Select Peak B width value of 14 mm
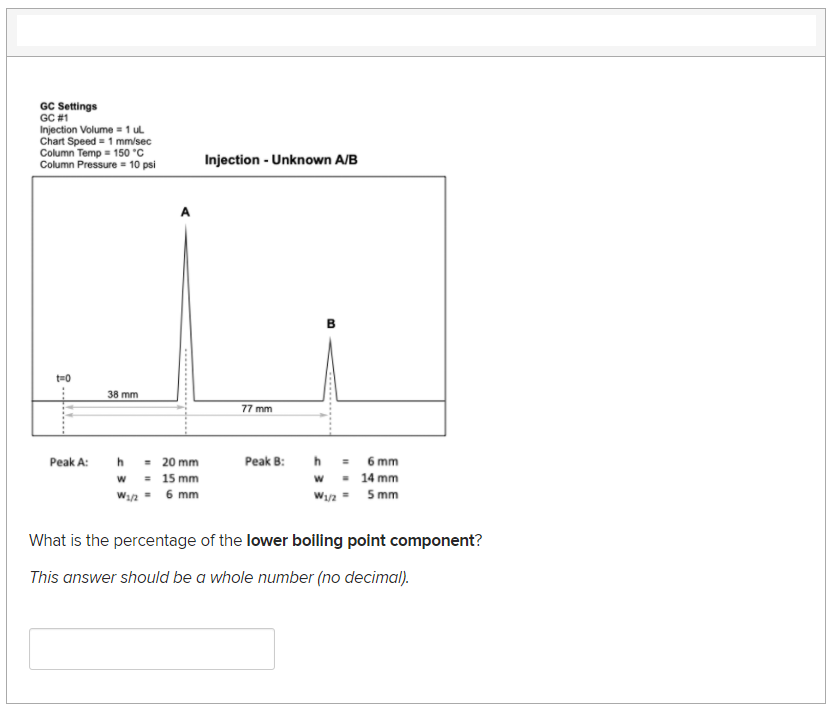This screenshot has width=831, height=714. [x=376, y=477]
